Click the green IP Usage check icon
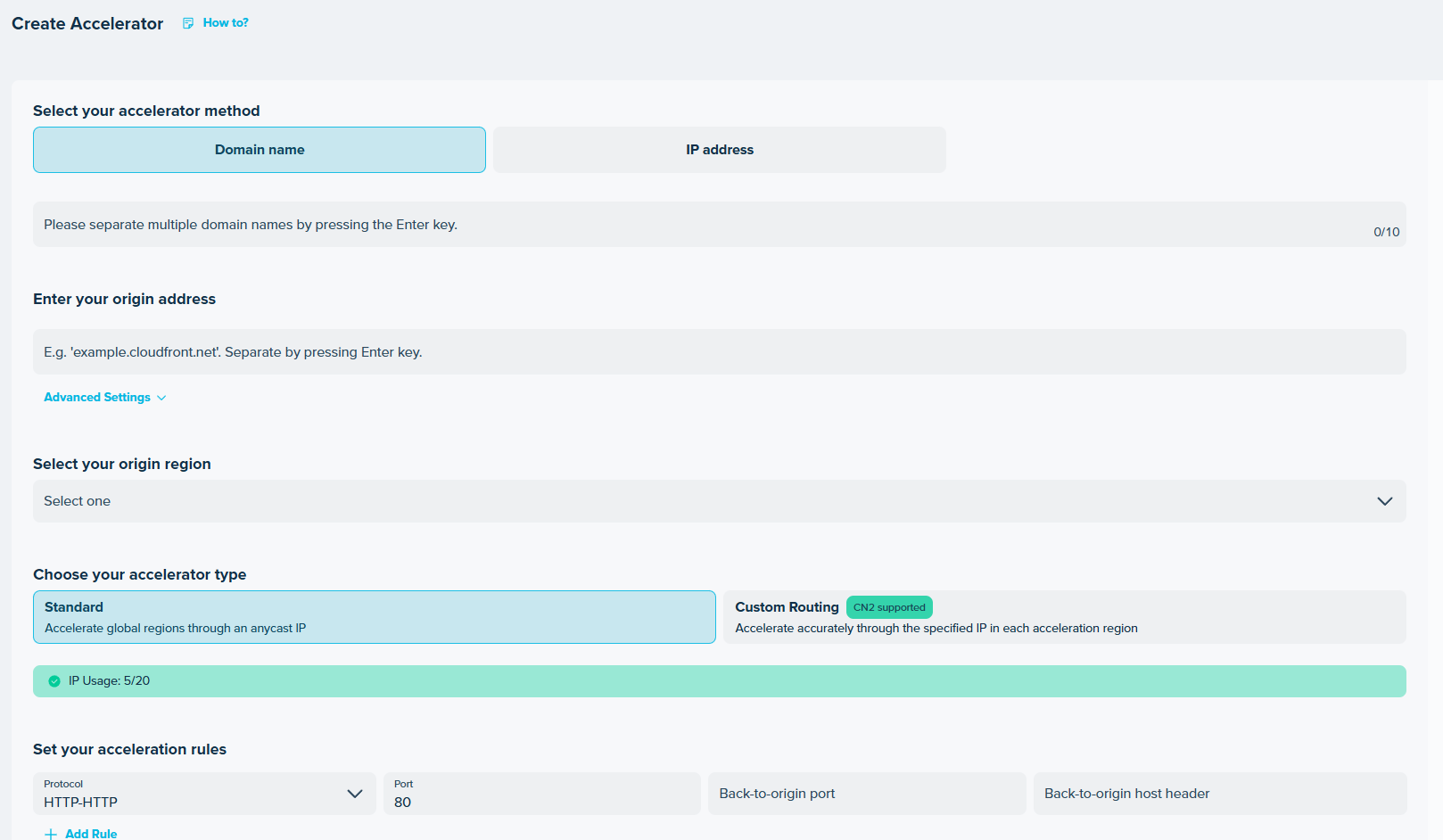1443x840 pixels. (x=54, y=681)
